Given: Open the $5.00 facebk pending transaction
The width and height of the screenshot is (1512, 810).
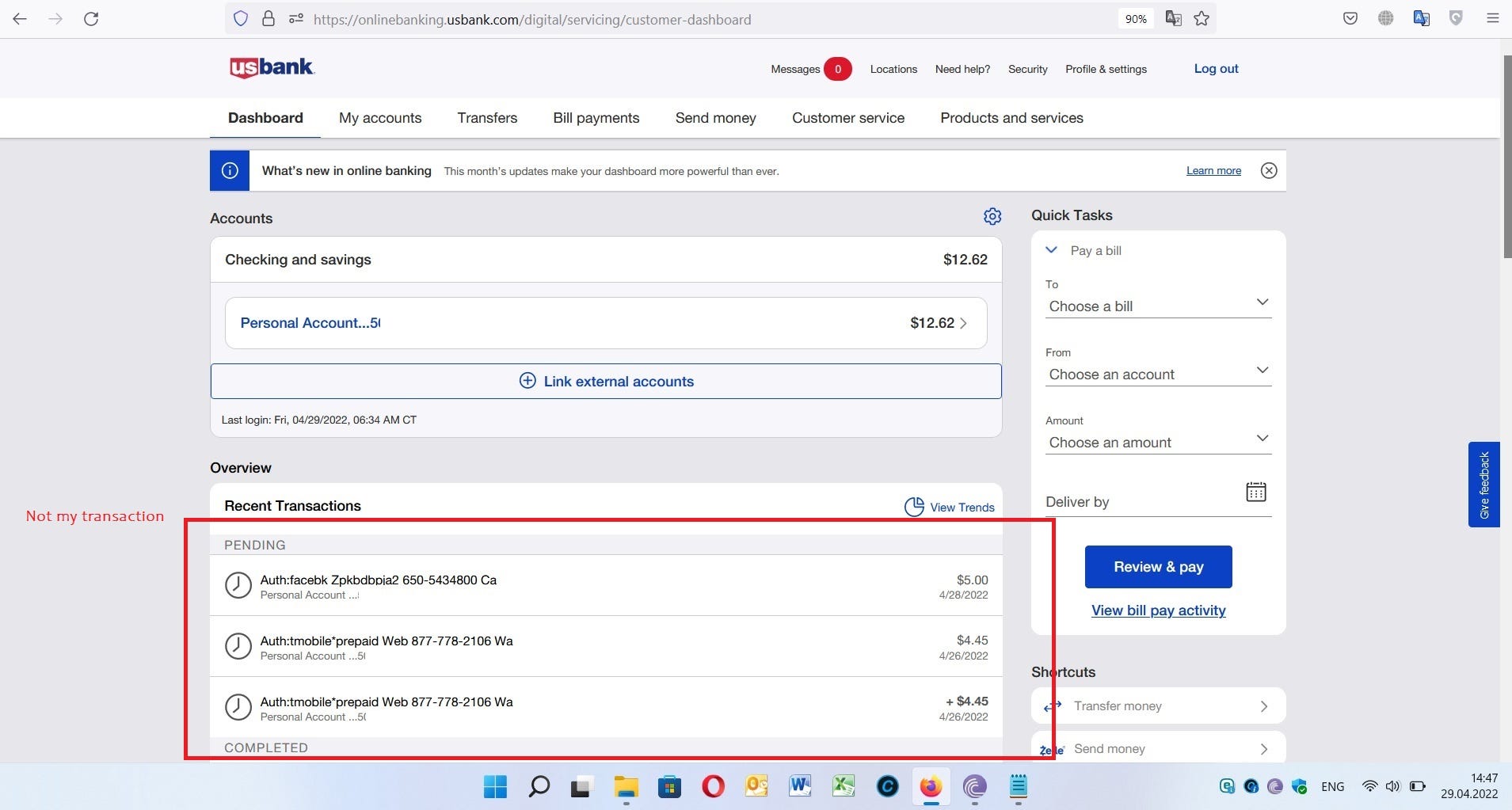Looking at the screenshot, I should [x=606, y=586].
